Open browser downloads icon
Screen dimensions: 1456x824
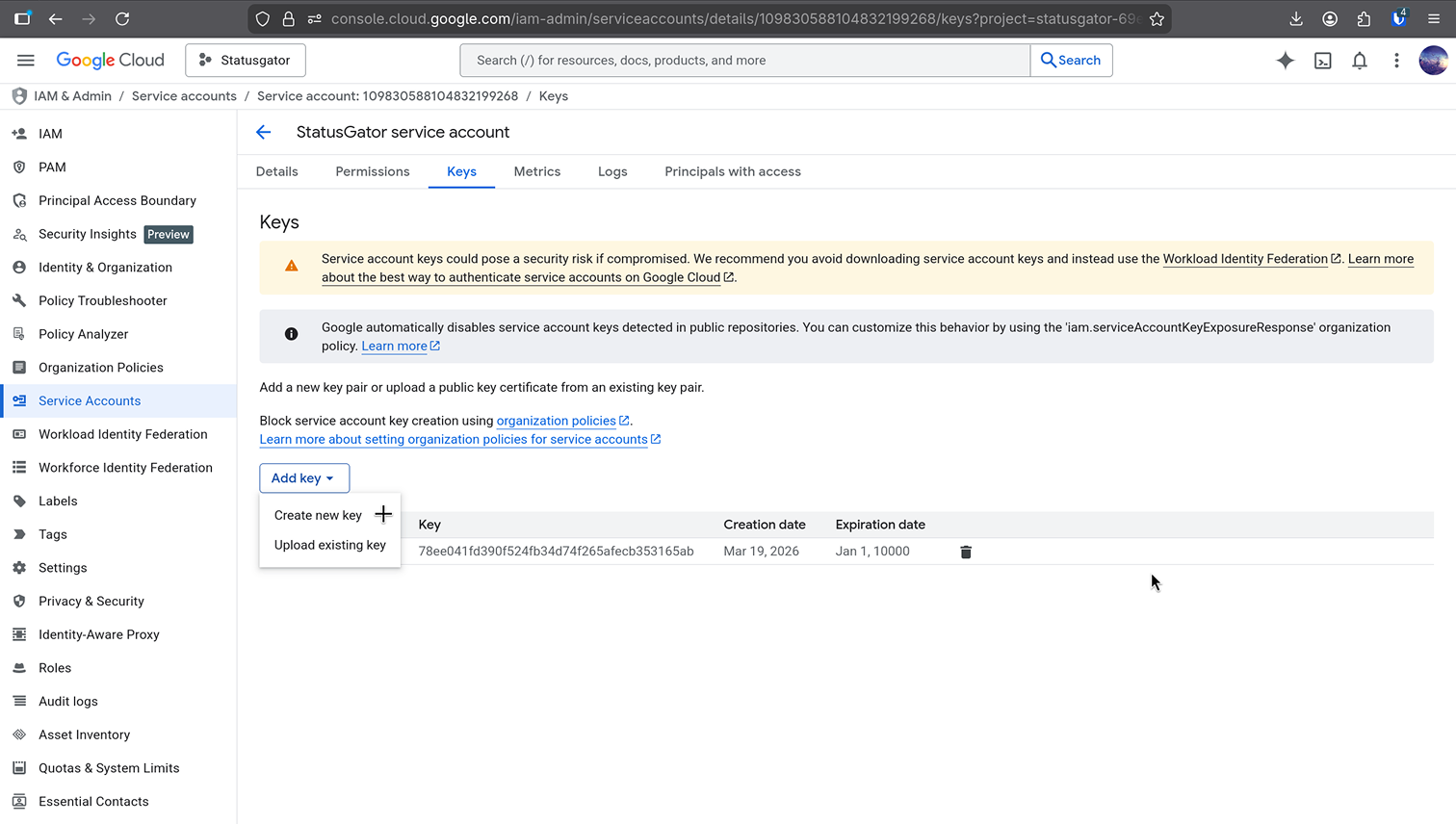point(1296,18)
